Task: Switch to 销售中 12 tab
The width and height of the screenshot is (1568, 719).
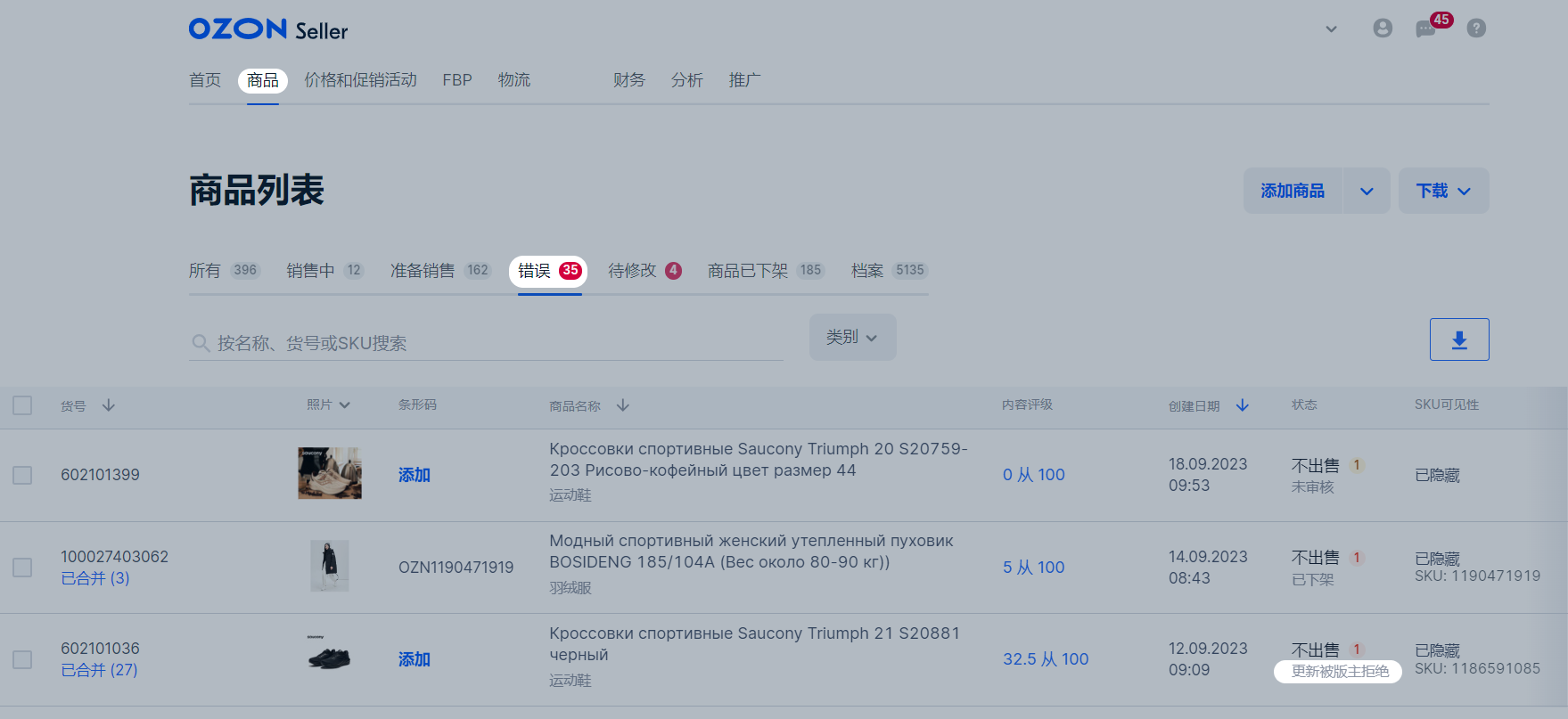Action: coord(325,271)
